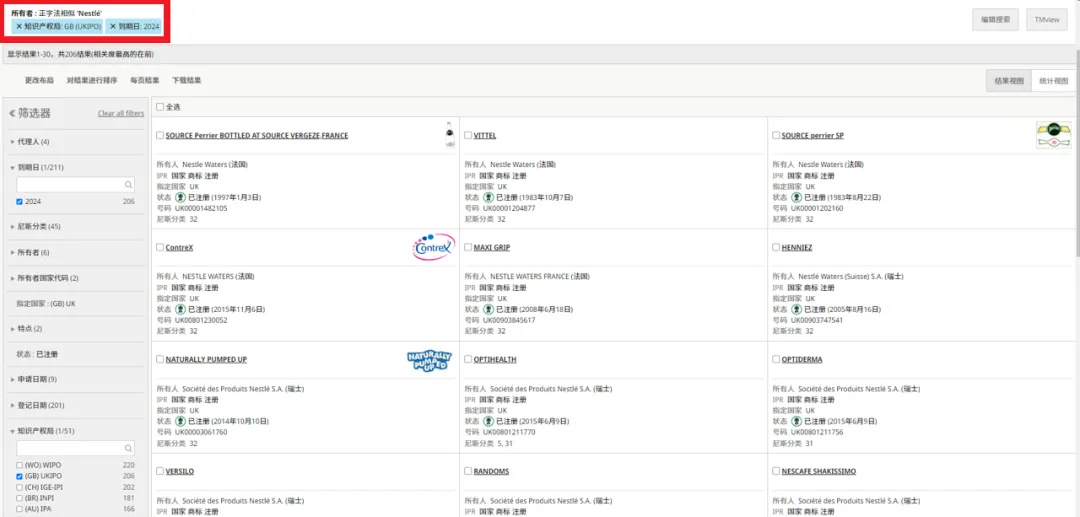Remove the 到期日 2024 filter chip
Screen dimensions: 1080x517
click(x=113, y=26)
